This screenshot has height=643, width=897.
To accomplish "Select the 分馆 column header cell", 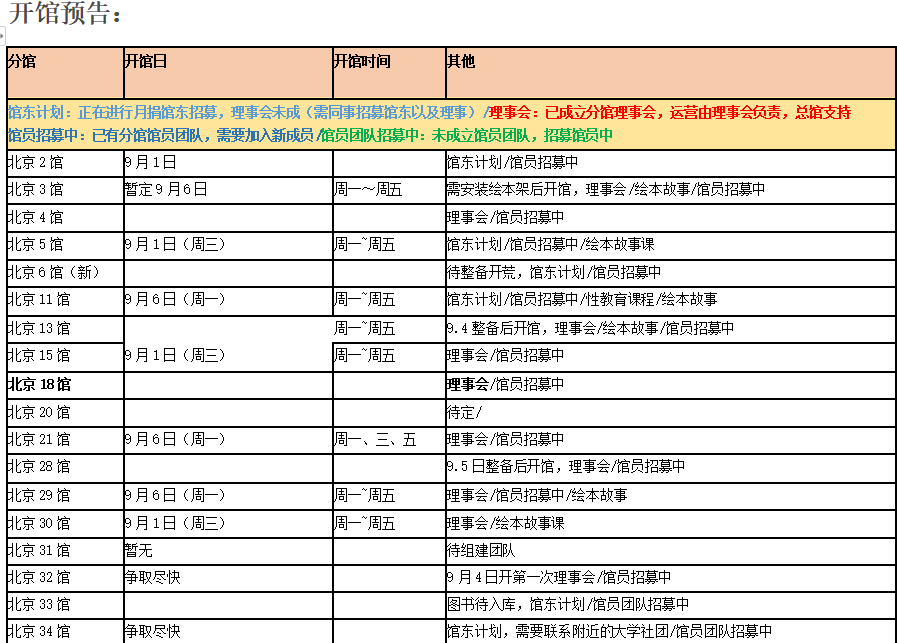I will pyautogui.click(x=64, y=71).
